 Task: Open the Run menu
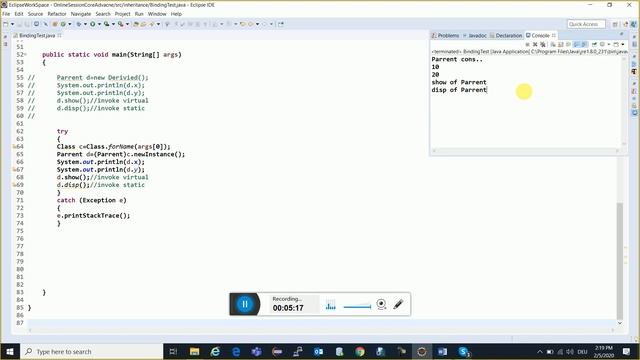tap(139, 14)
